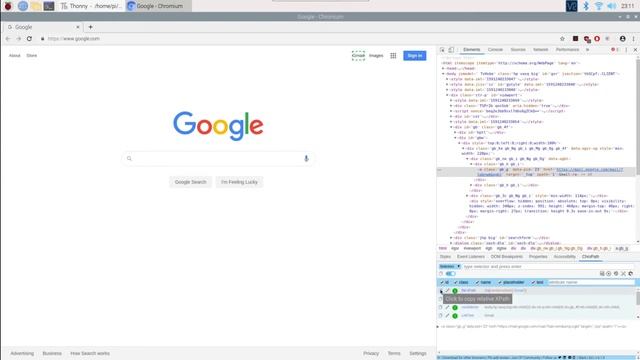Open the Accessibility sidebar tab

coord(564,257)
